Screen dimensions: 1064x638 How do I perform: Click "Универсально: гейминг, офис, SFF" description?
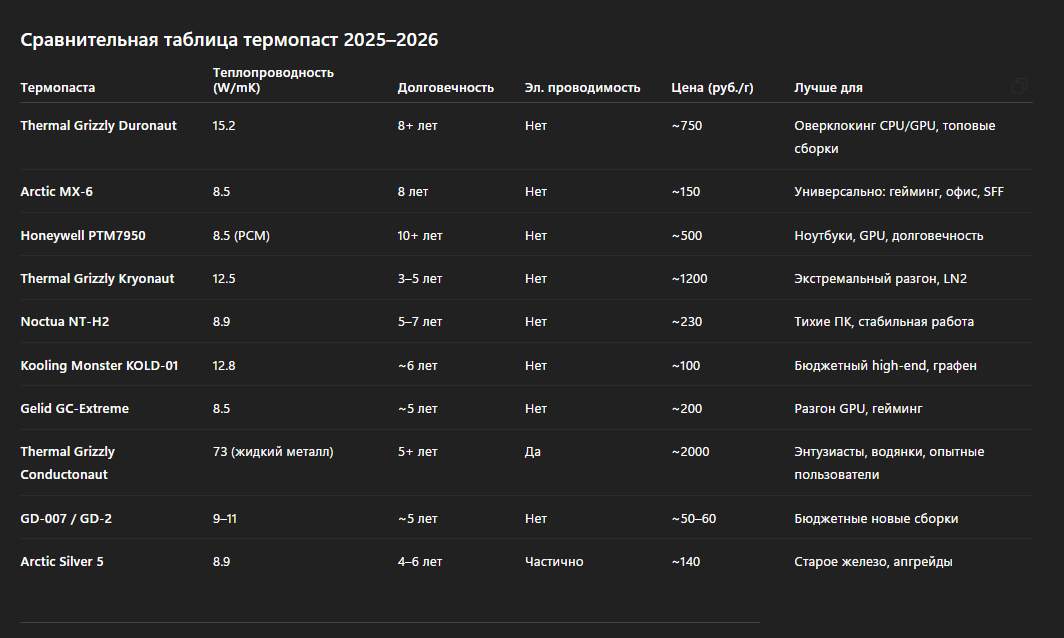(x=898, y=191)
